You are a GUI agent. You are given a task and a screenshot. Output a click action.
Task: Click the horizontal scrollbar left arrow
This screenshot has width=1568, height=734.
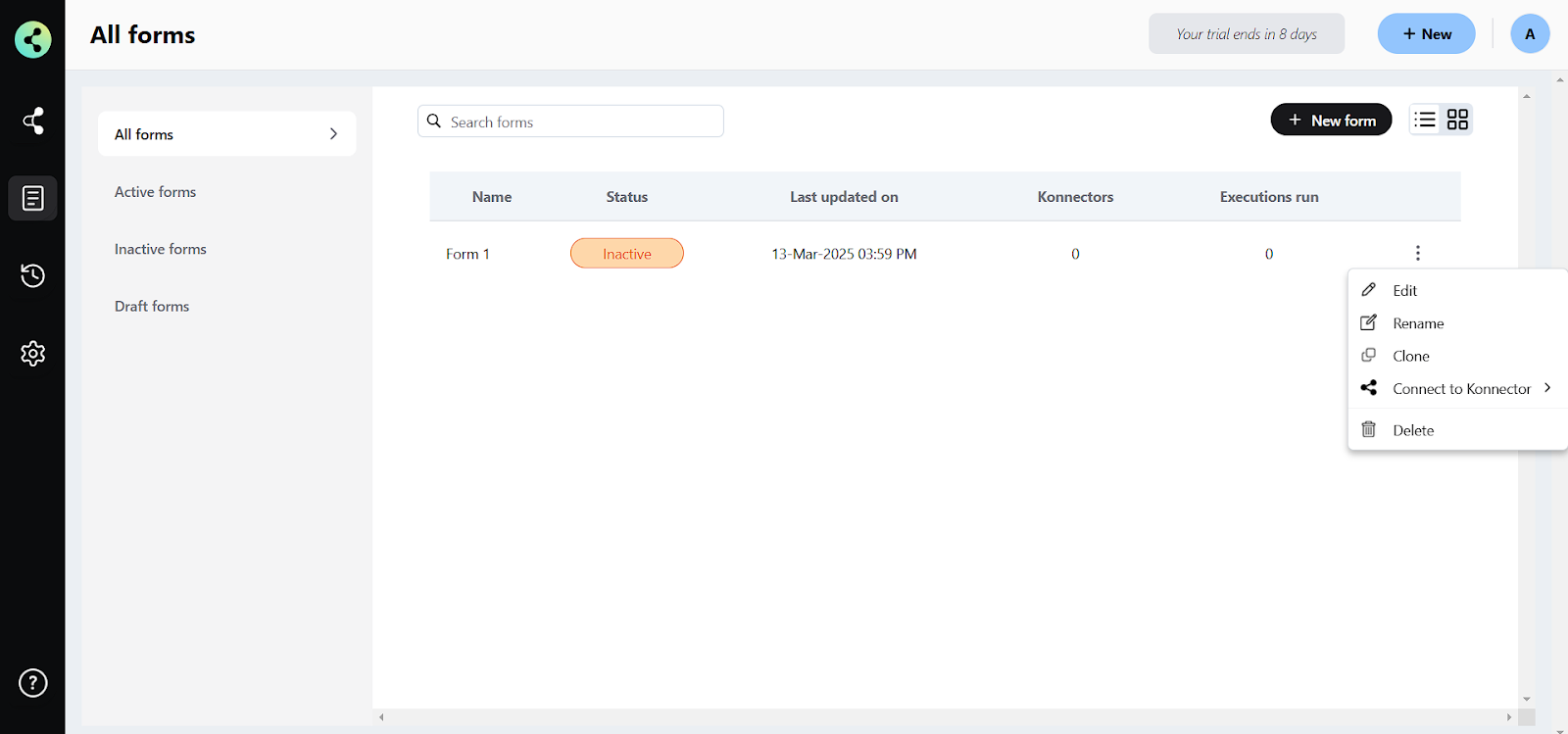381,717
